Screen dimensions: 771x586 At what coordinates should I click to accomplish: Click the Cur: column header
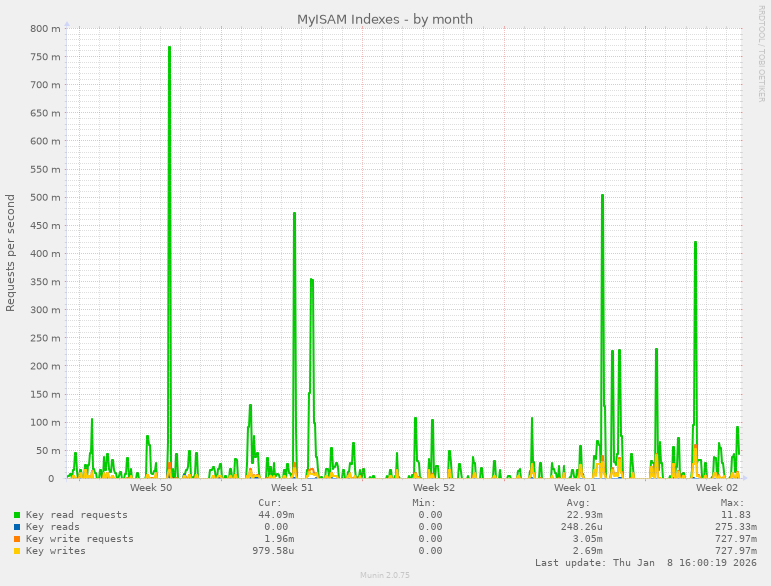click(270, 503)
